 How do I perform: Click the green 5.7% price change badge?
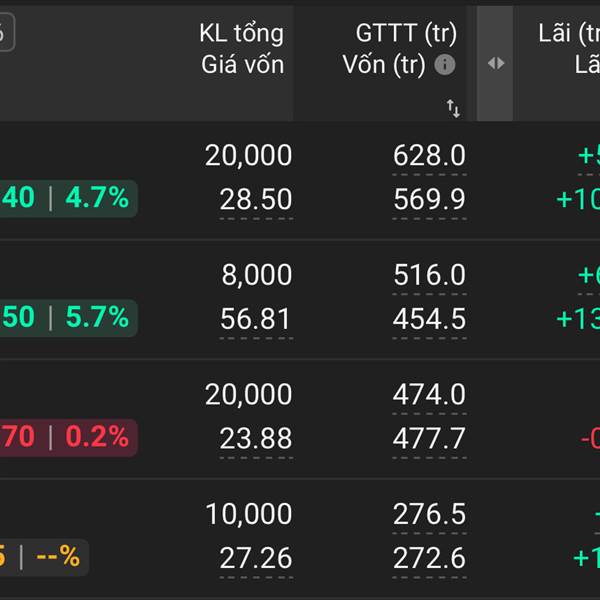pos(68,318)
